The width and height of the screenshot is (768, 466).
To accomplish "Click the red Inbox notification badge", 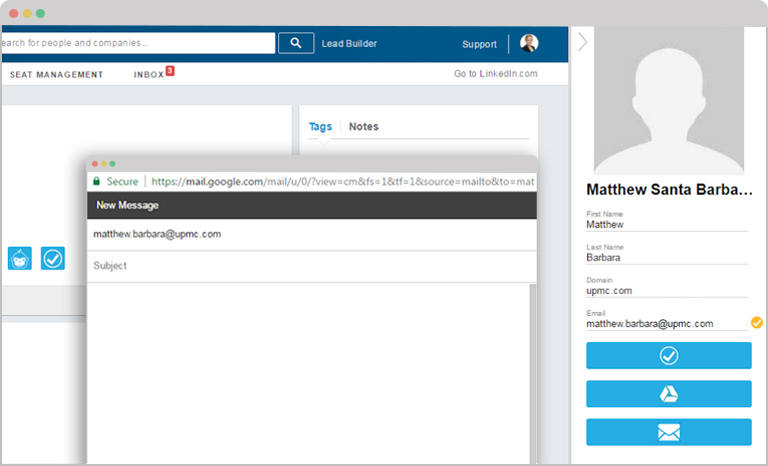I will coord(169,71).
